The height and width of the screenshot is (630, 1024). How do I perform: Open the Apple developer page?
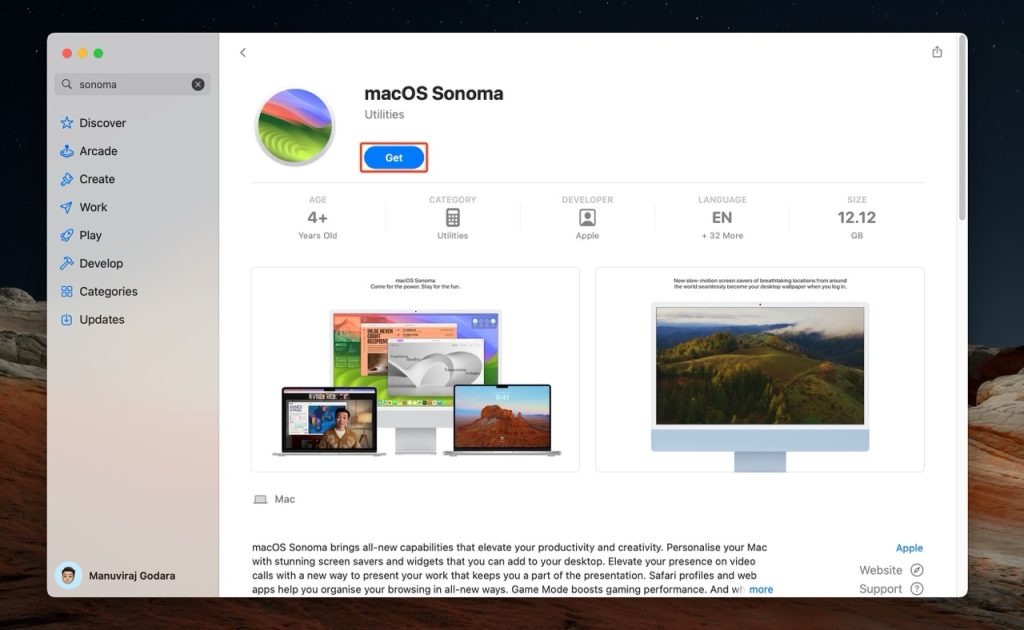[x=909, y=547]
